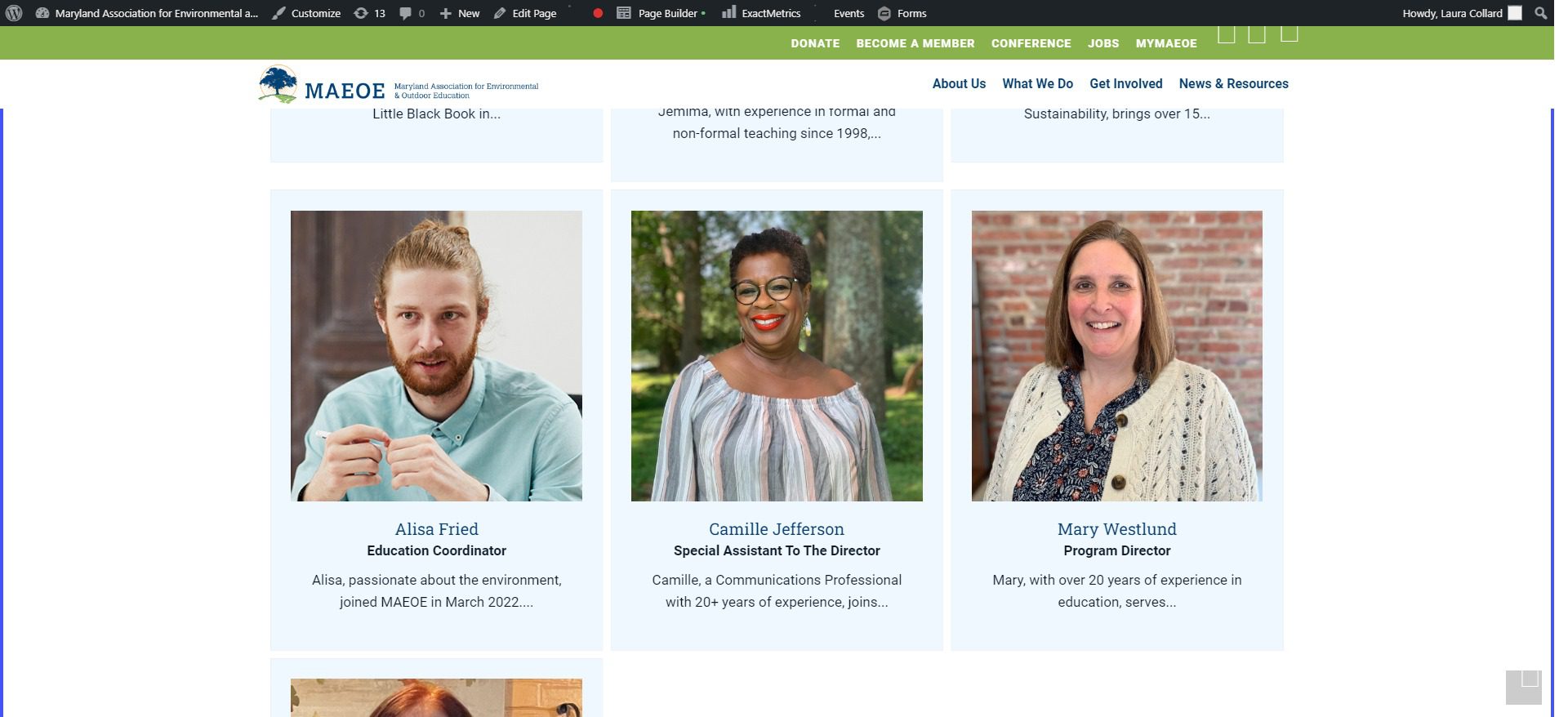Viewport: 1568px width, 717px height.
Task: Click the updates icon showing 13
Action: click(369, 13)
